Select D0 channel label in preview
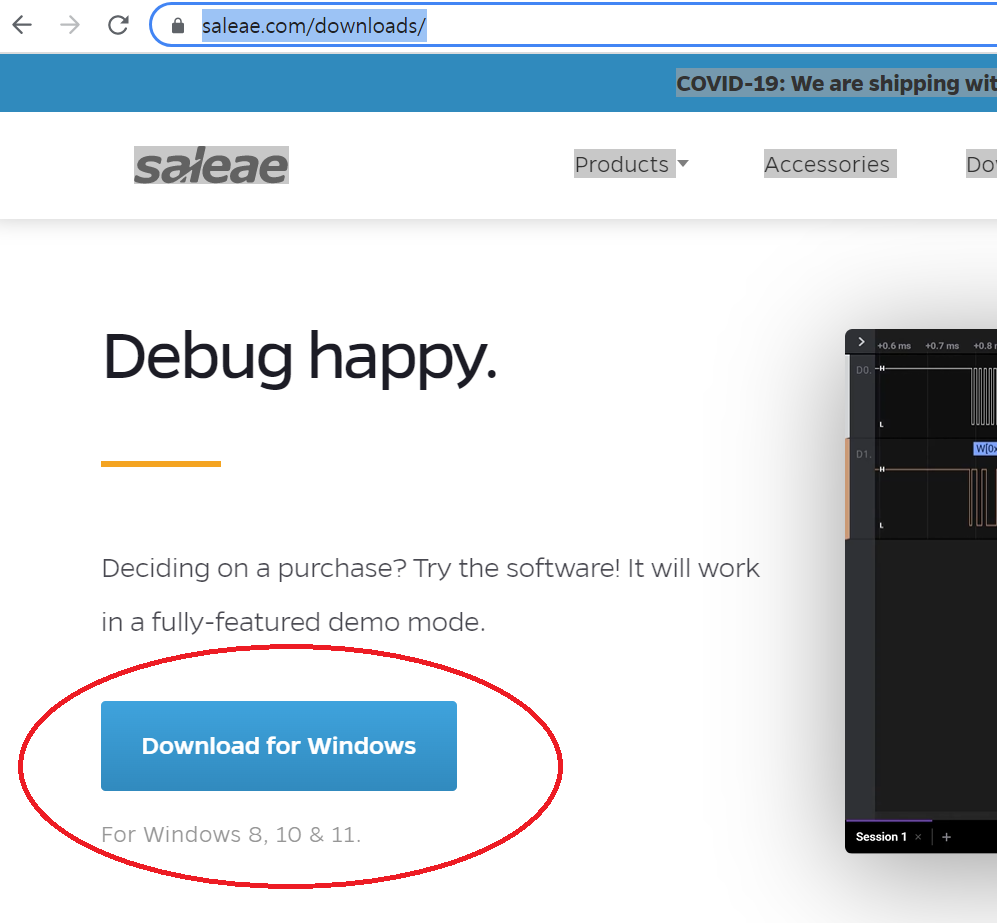This screenshot has height=923, width=997. pos(863,370)
